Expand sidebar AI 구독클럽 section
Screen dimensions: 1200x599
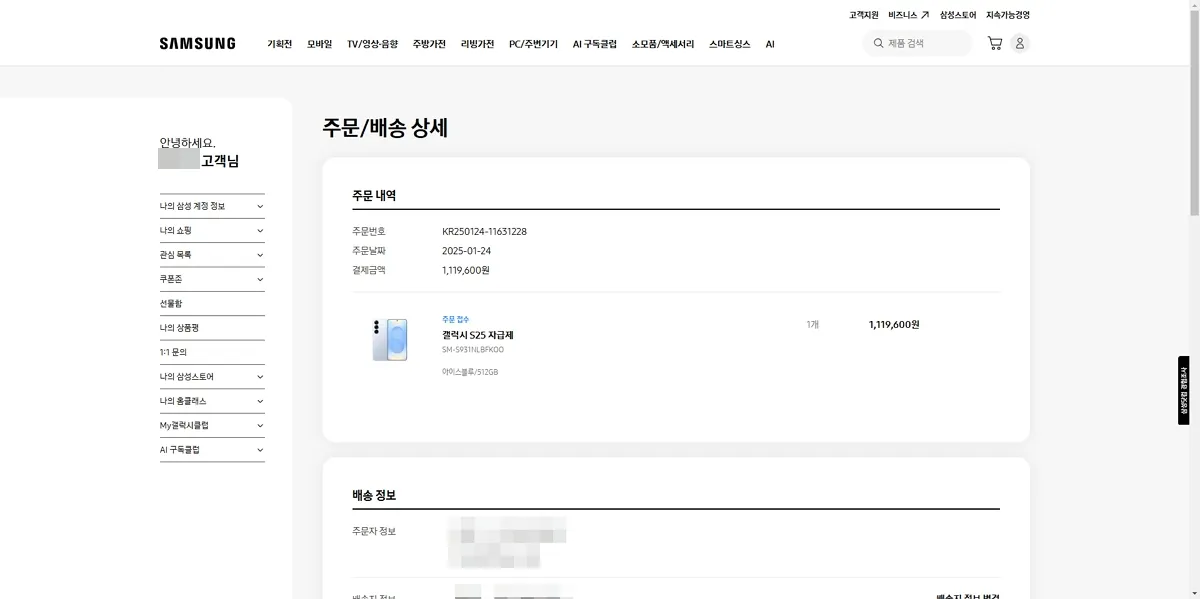click(212, 450)
